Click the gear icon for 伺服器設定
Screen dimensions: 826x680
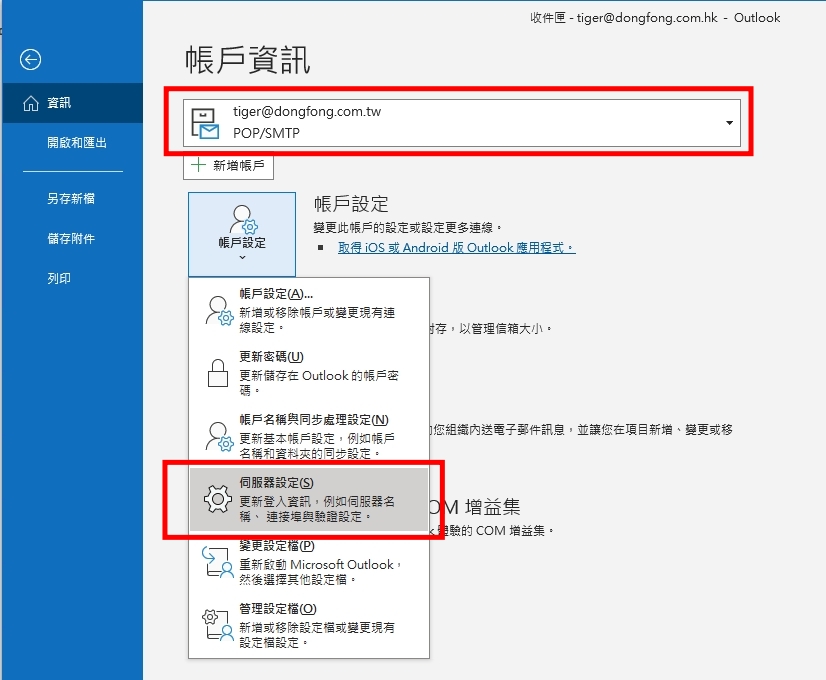(x=217, y=499)
